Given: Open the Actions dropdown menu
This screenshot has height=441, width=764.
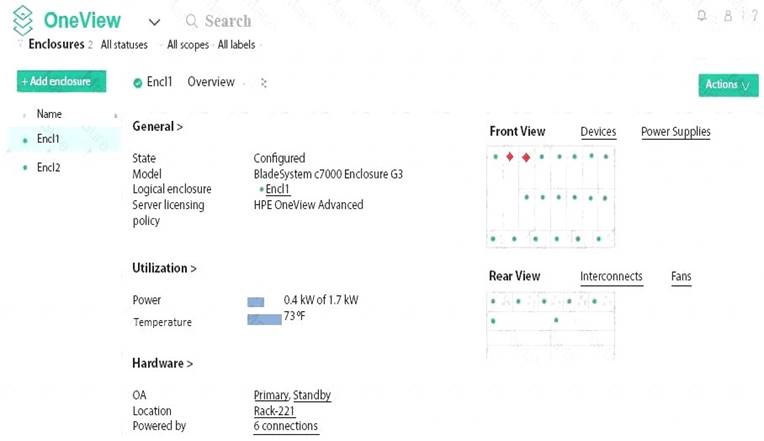Looking at the screenshot, I should [x=728, y=85].
